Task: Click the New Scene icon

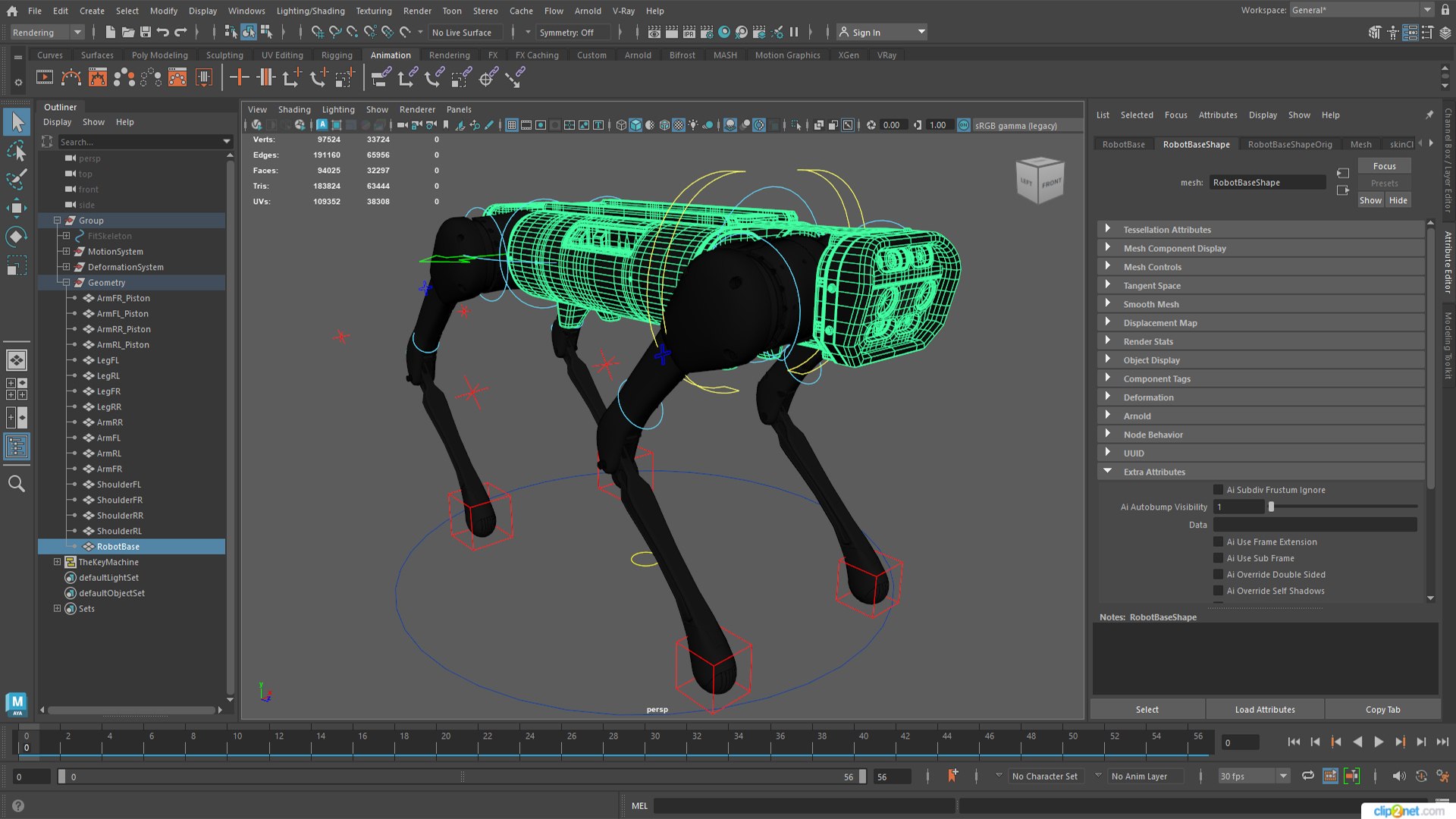Action: pos(110,32)
